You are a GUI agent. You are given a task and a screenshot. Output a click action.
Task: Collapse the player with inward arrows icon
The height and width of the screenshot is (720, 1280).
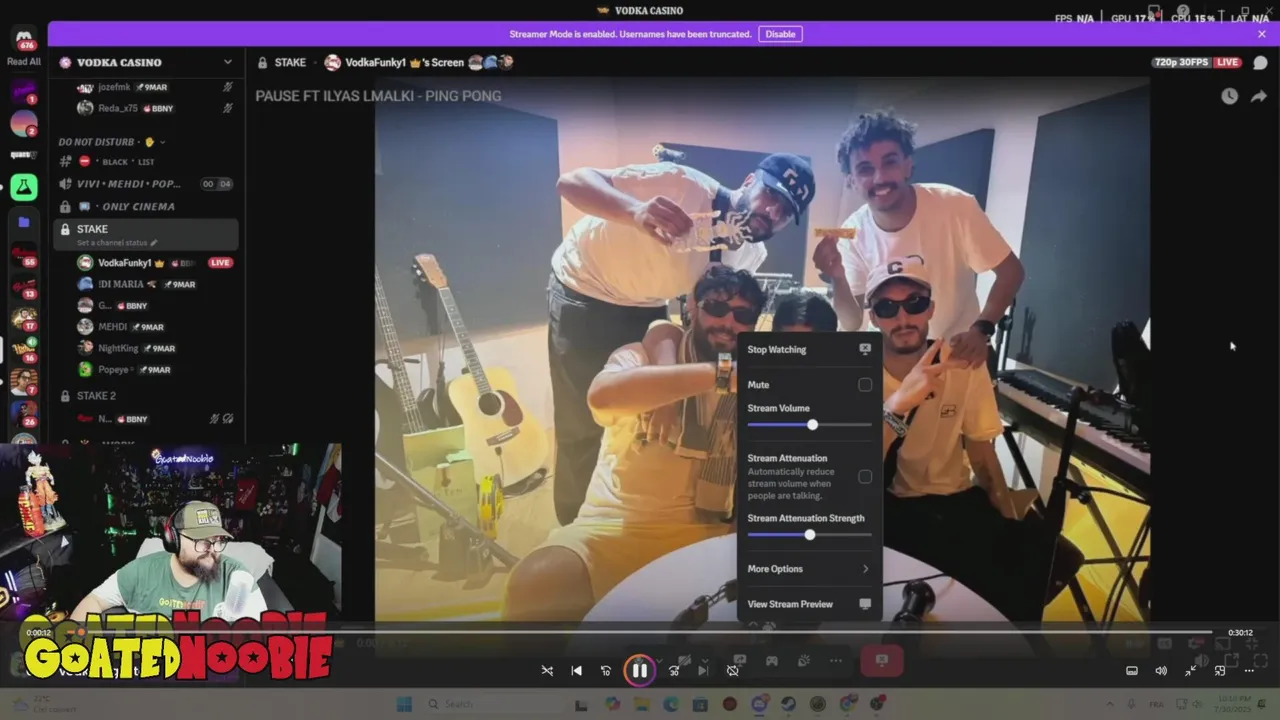[1191, 671]
